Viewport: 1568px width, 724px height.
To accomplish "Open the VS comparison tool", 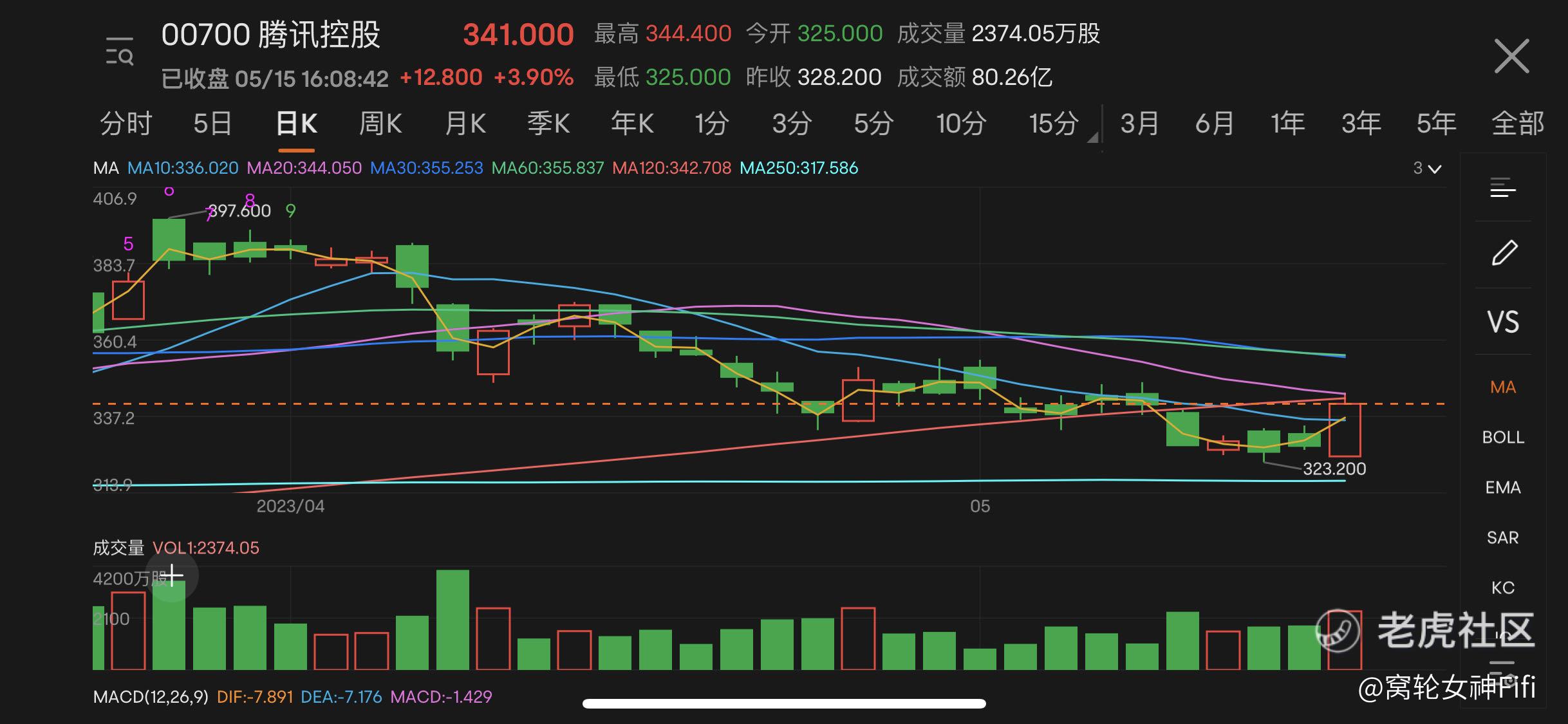I will (1503, 321).
